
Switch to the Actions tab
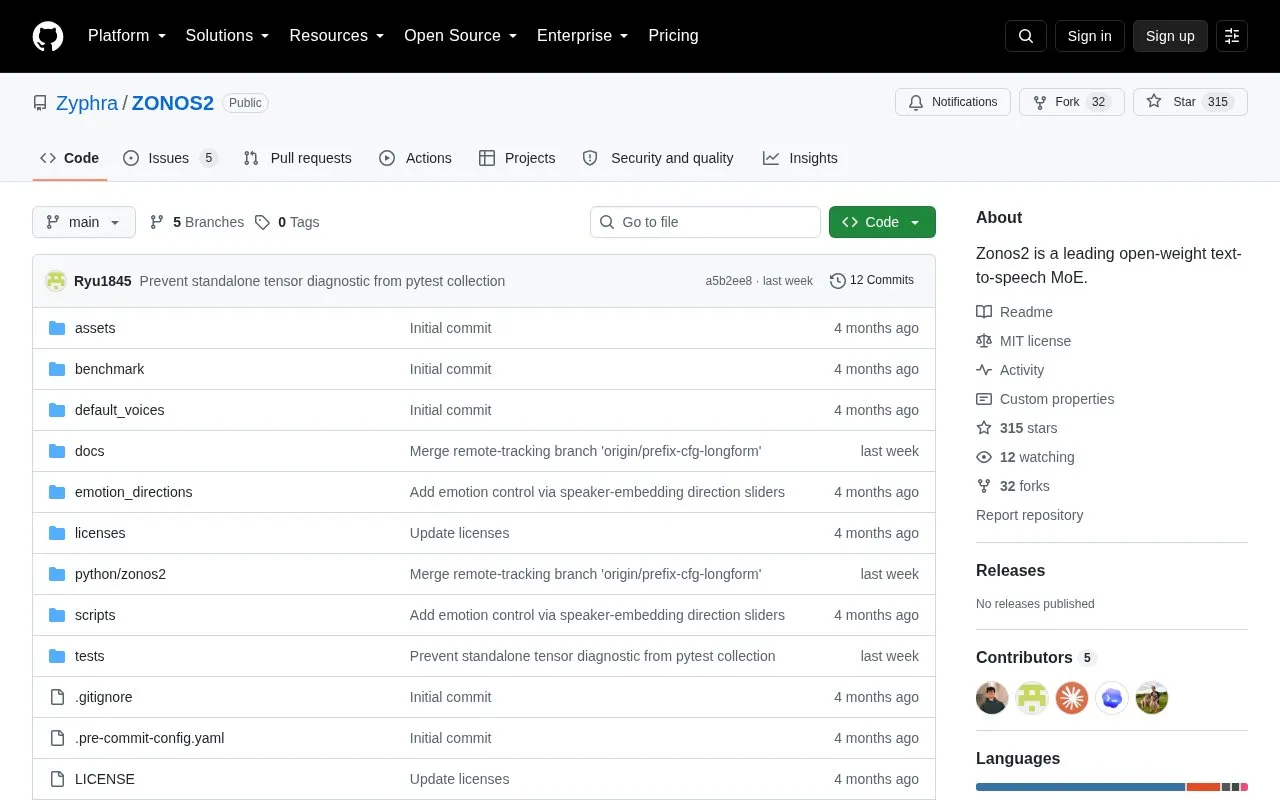[x=416, y=158]
